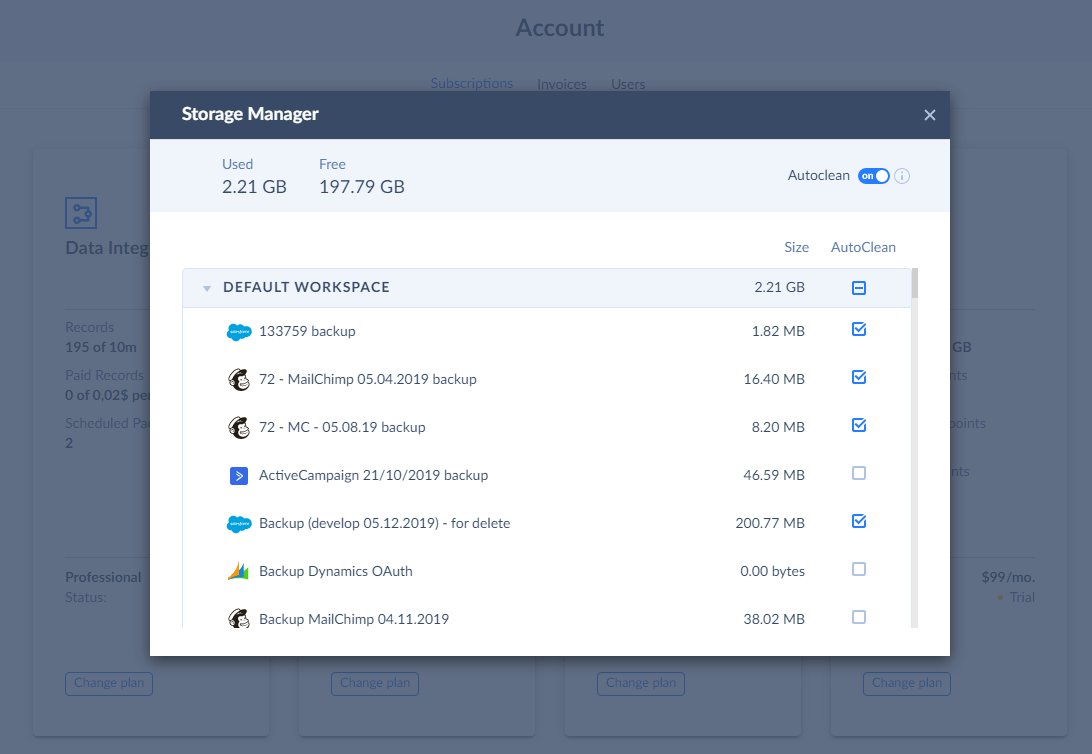Click the DEFAULT WORKSPACE heading text
This screenshot has width=1092, height=754.
pyautogui.click(x=306, y=288)
